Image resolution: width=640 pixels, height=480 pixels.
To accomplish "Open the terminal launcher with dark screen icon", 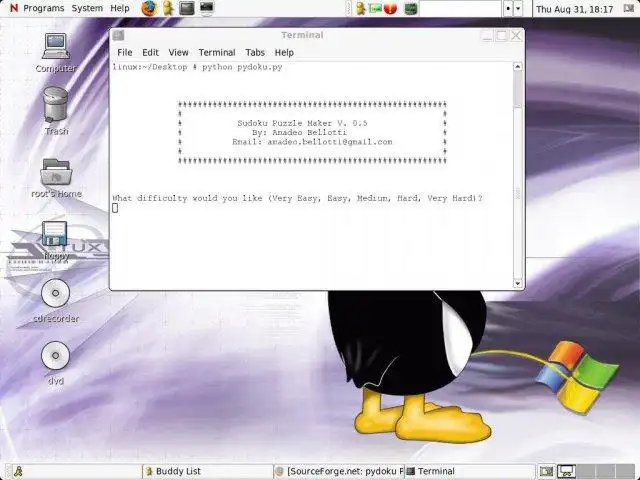I will coord(187,8).
